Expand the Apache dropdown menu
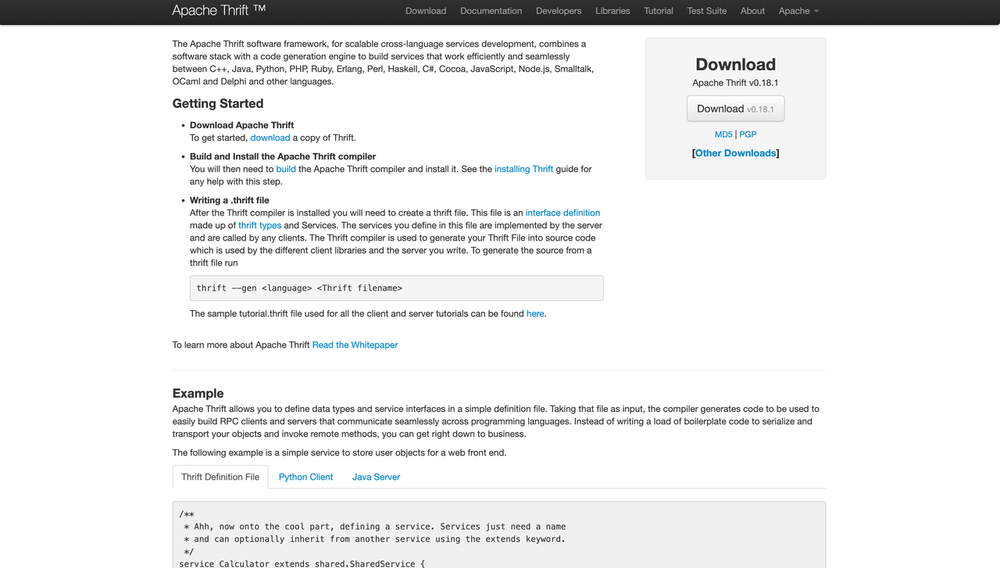This screenshot has height=568, width=1000. pos(798,11)
